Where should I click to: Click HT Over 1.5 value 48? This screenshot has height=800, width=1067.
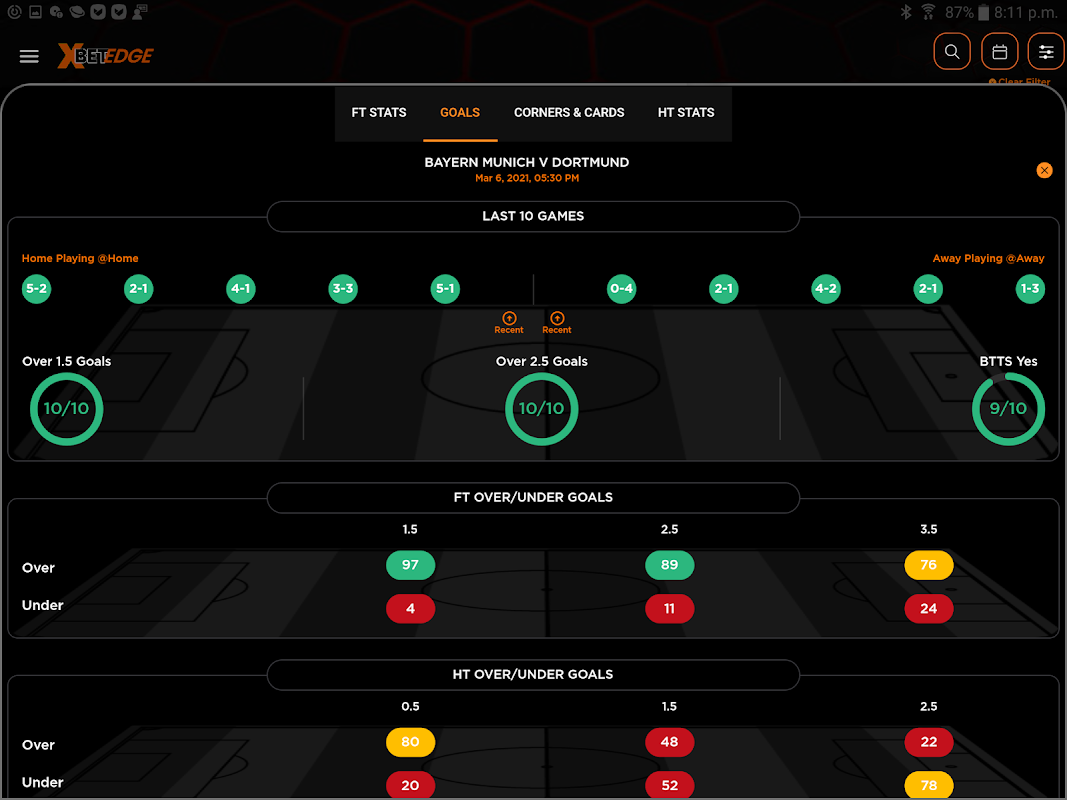coord(670,741)
